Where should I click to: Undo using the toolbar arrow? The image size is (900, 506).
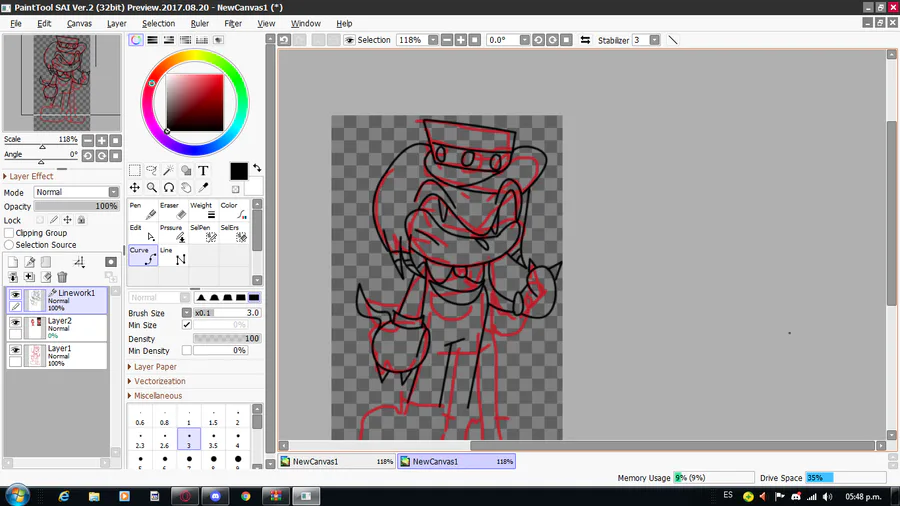point(284,40)
